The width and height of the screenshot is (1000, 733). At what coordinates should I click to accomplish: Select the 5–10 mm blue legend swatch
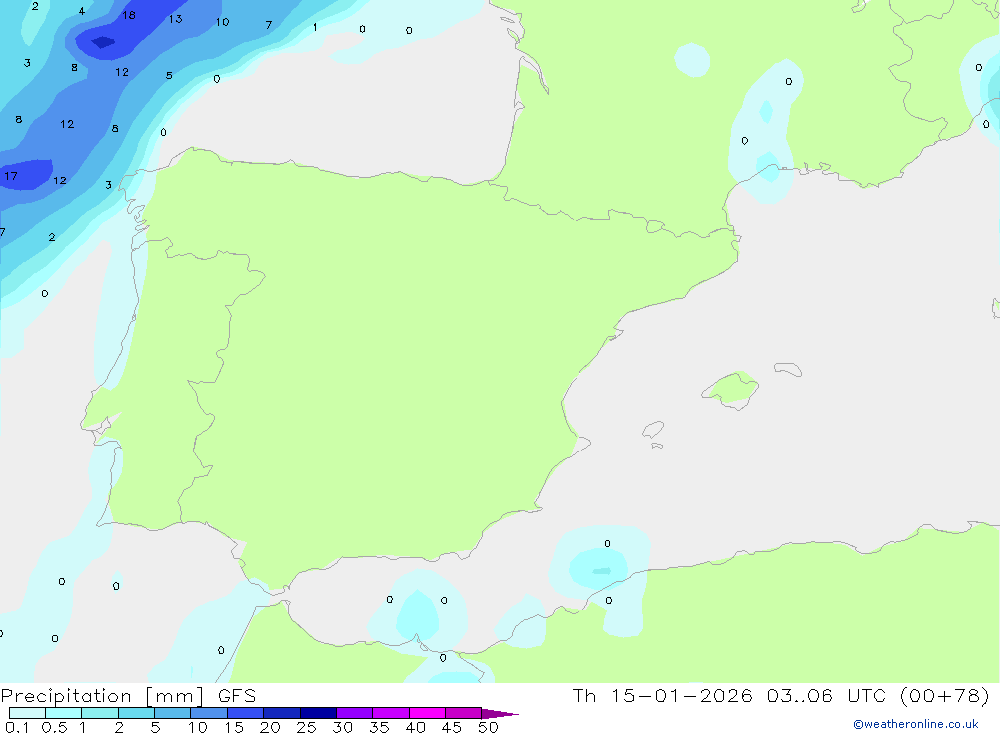click(173, 713)
